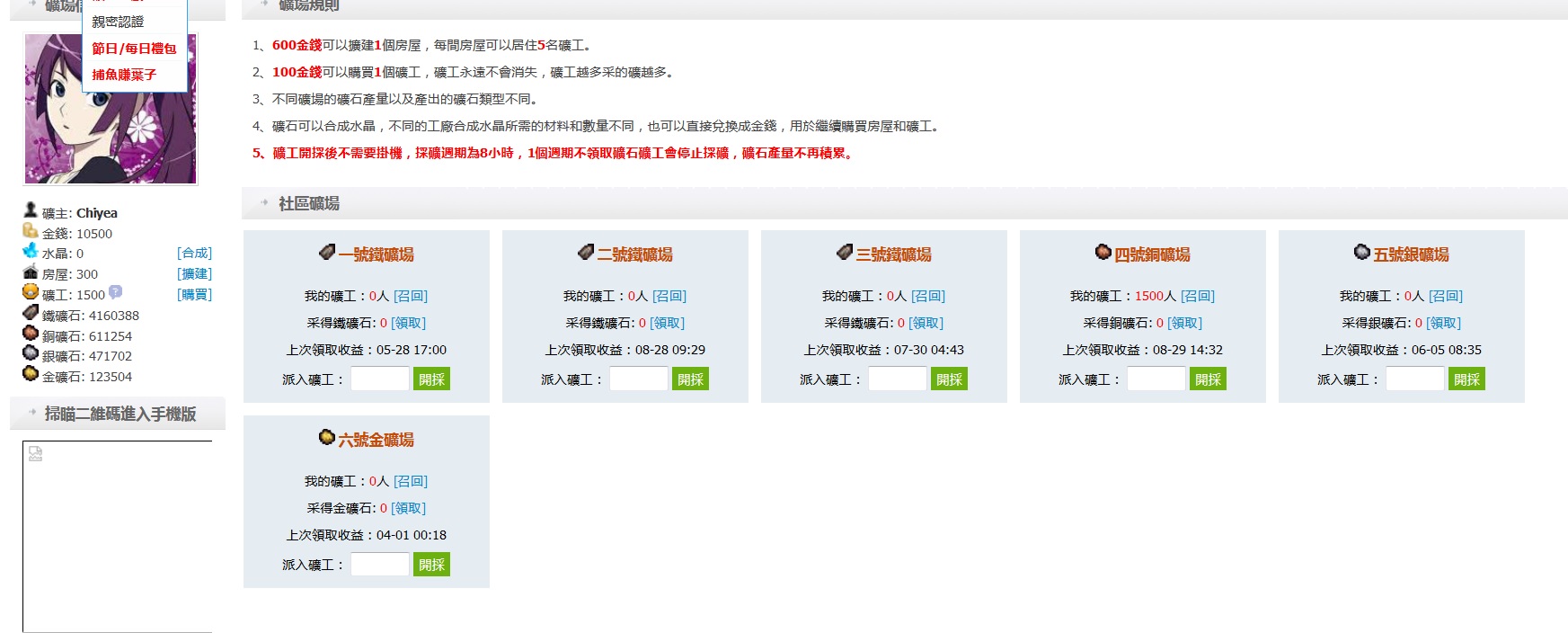This screenshot has width=1568, height=633.
Task: Click the miner help question-mark icon
Action: (115, 292)
